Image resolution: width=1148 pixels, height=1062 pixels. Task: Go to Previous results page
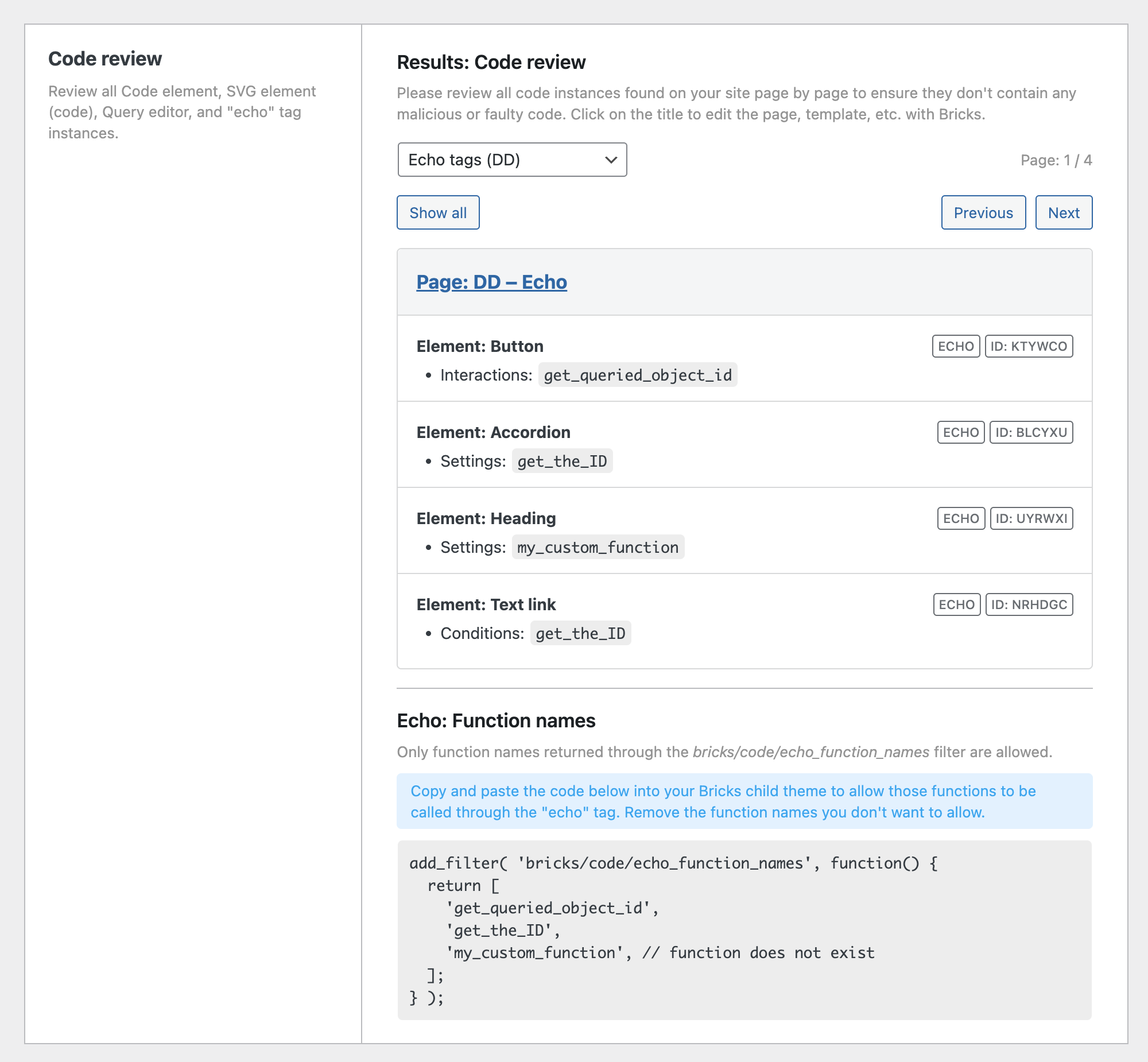pyautogui.click(x=983, y=212)
